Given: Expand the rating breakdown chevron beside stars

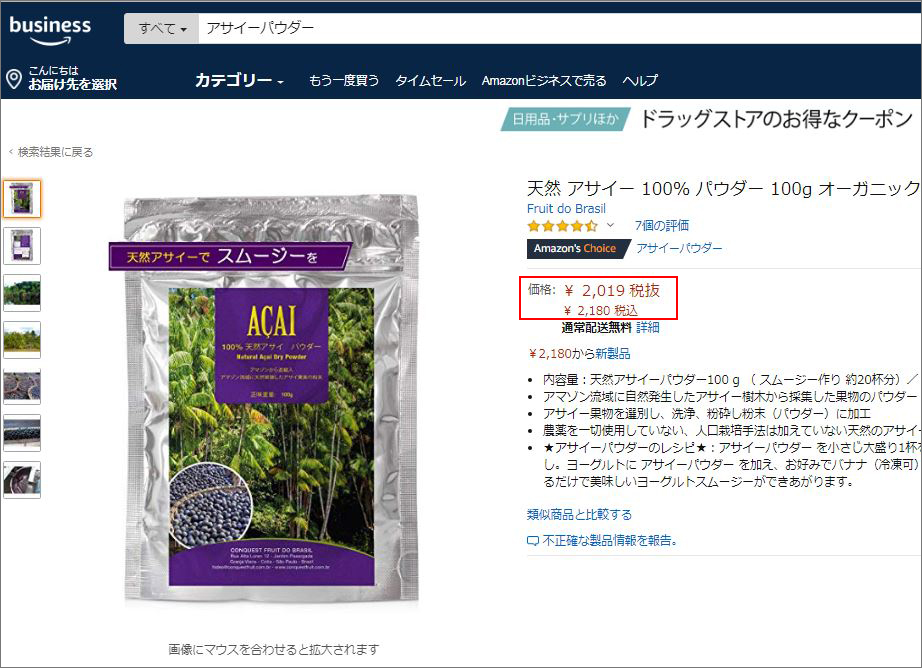Looking at the screenshot, I should (x=610, y=225).
